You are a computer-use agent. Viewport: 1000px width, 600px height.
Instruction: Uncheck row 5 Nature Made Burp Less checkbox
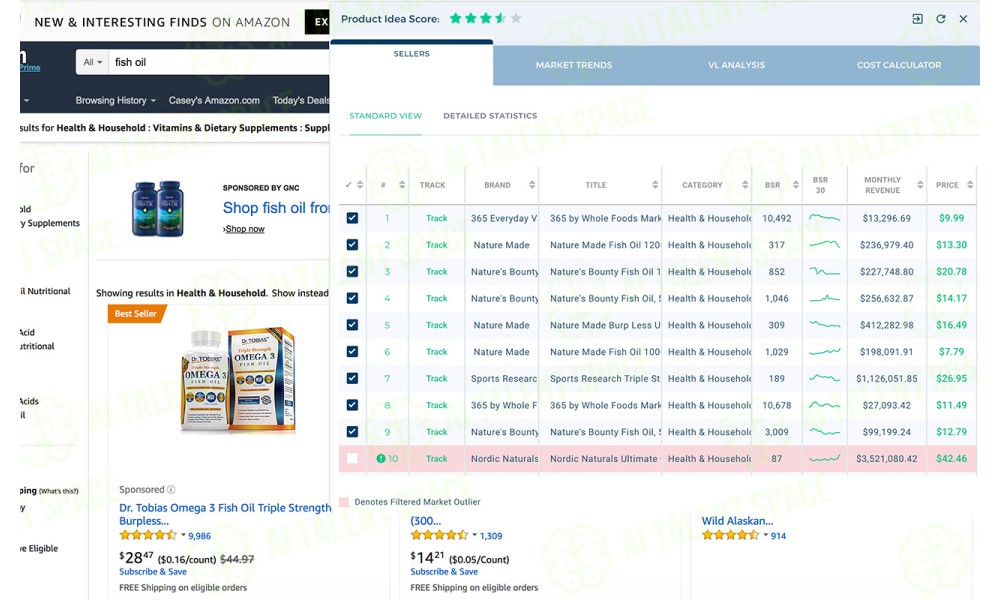[352, 325]
